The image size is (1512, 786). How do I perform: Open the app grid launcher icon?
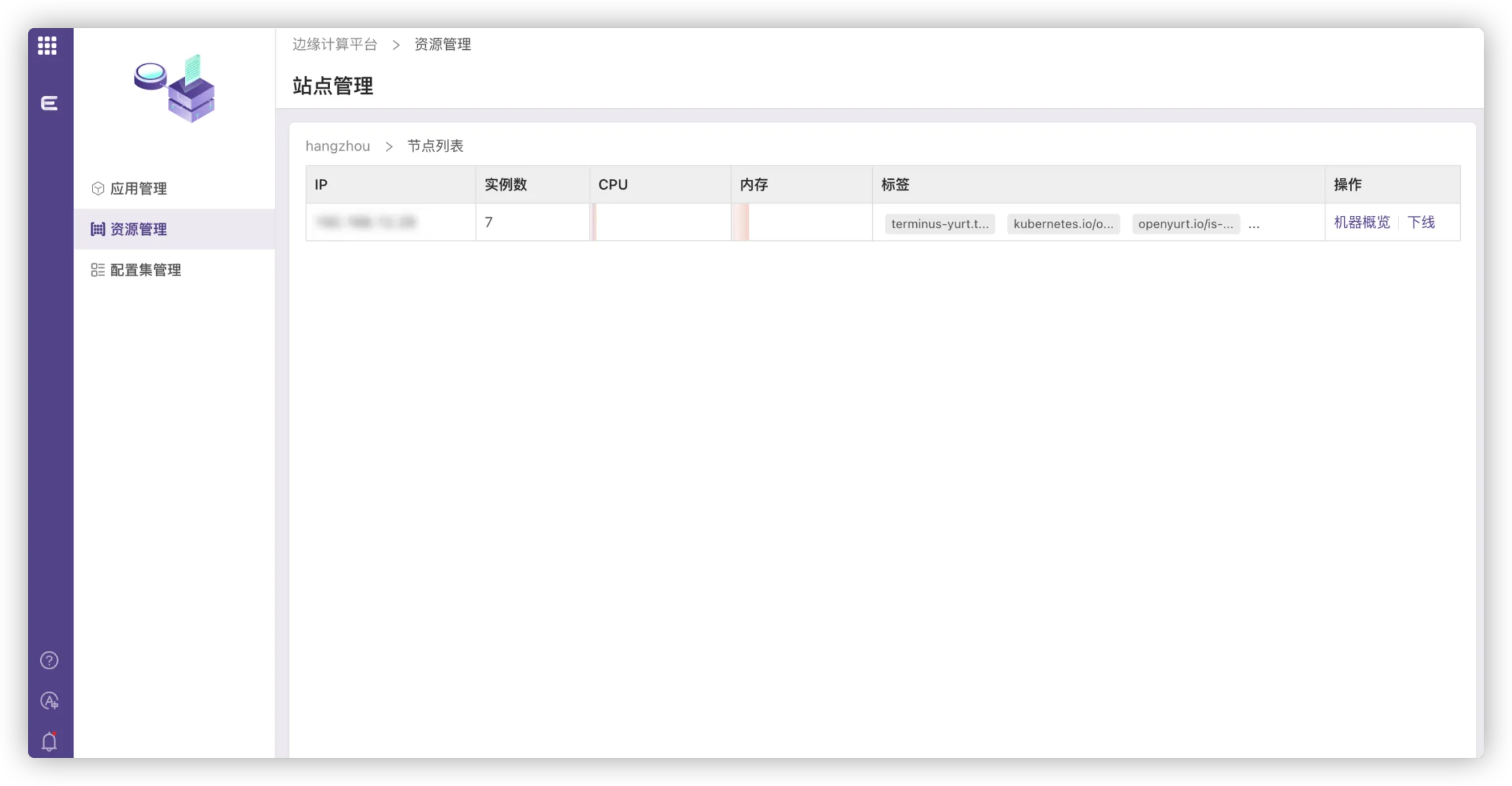[x=47, y=45]
